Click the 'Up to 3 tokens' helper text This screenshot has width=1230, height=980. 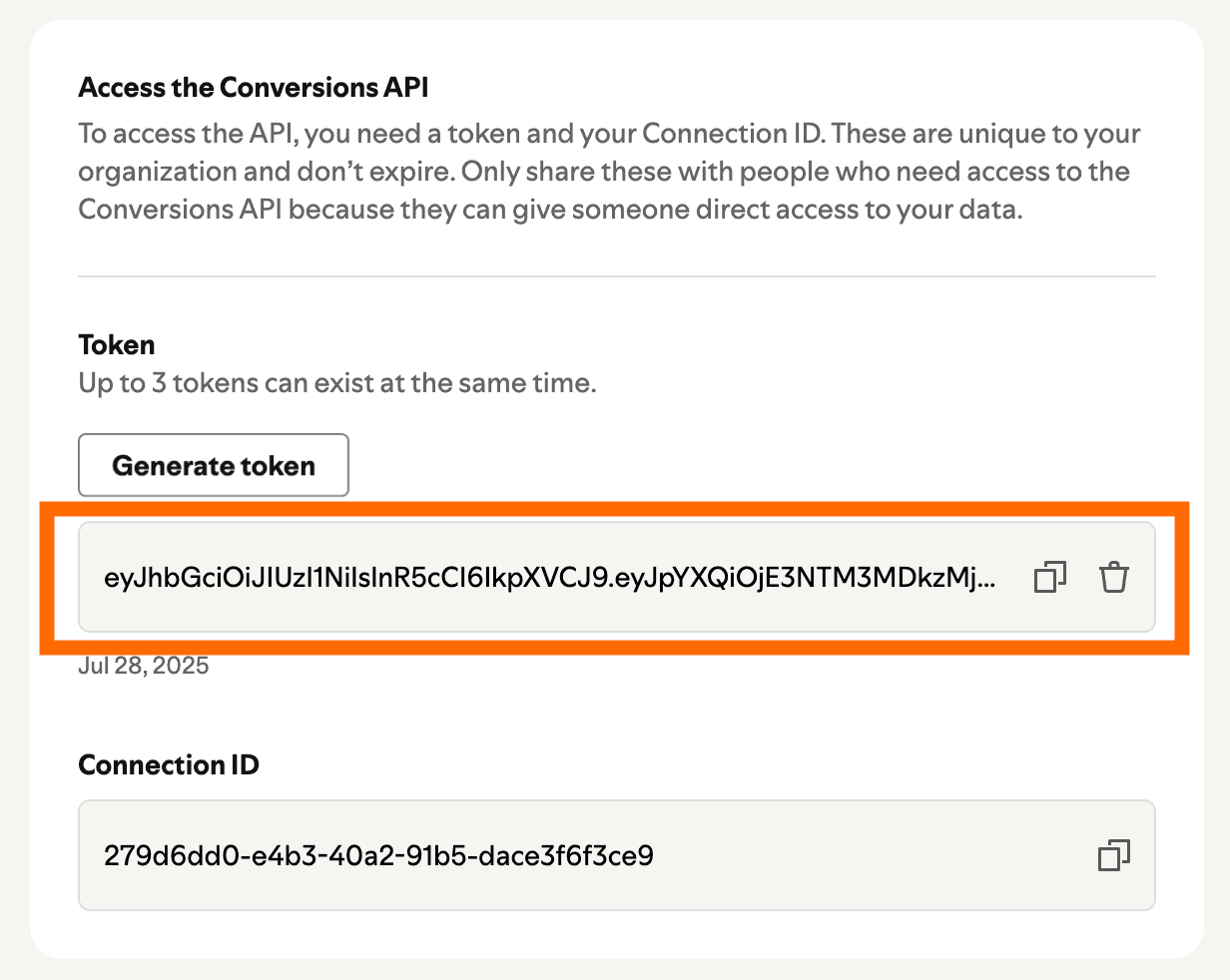(x=337, y=383)
